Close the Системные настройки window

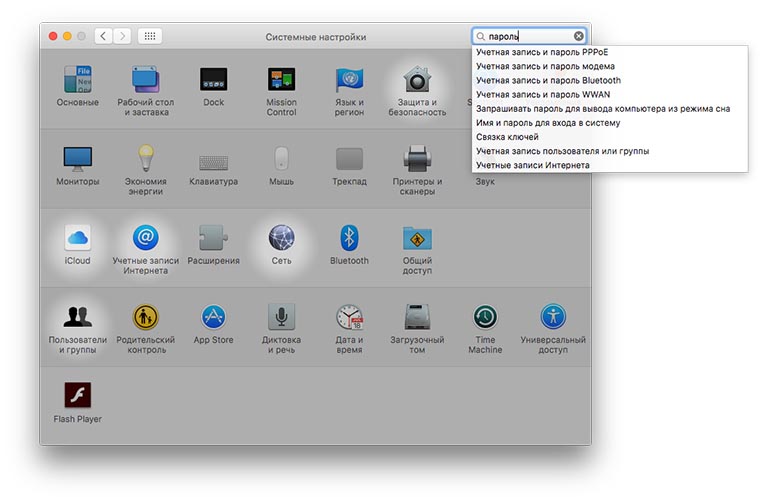[53, 36]
